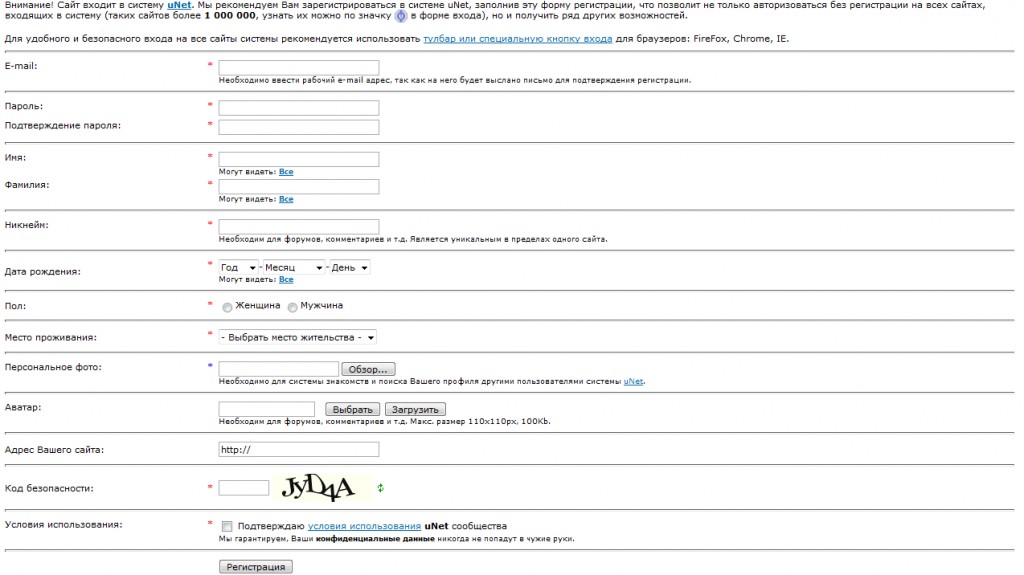Open the uNet link under personal photo

click(x=633, y=382)
